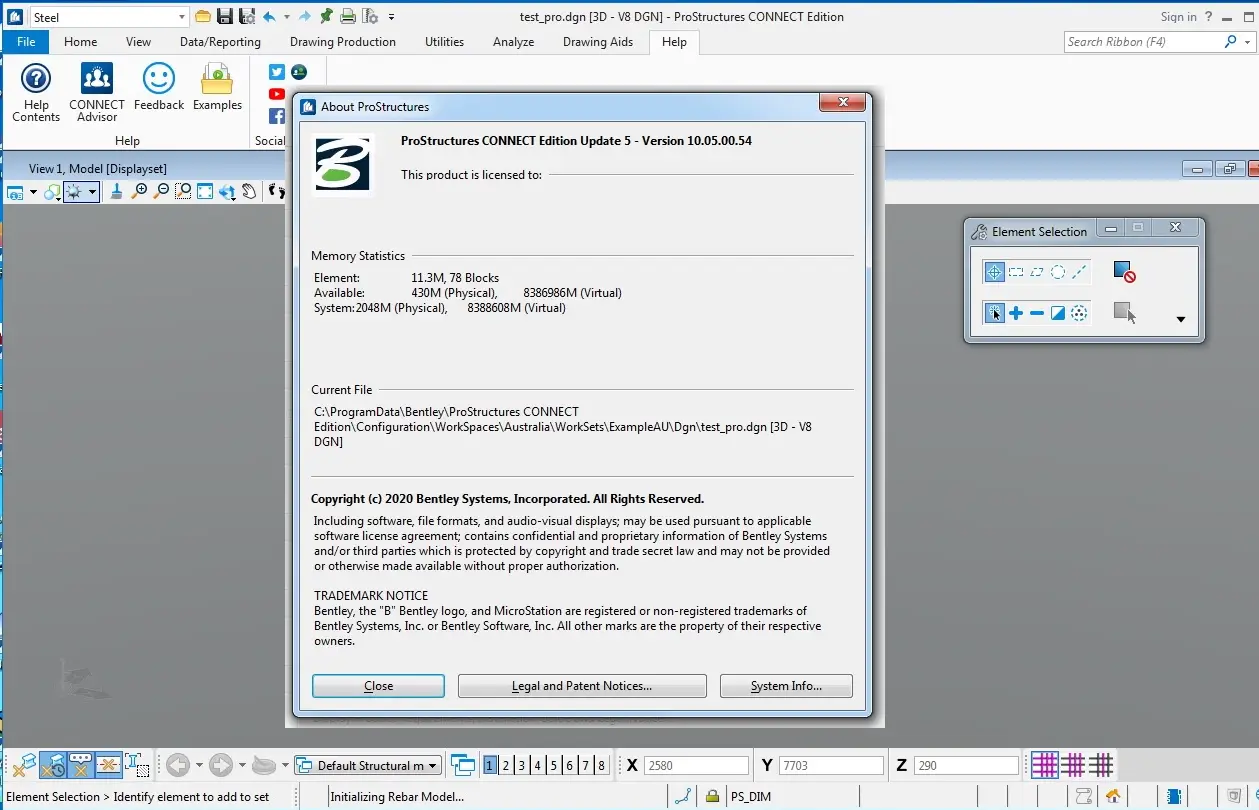The height and width of the screenshot is (810, 1259).
Task: Click the Window Area zoom icon
Action: (183, 192)
